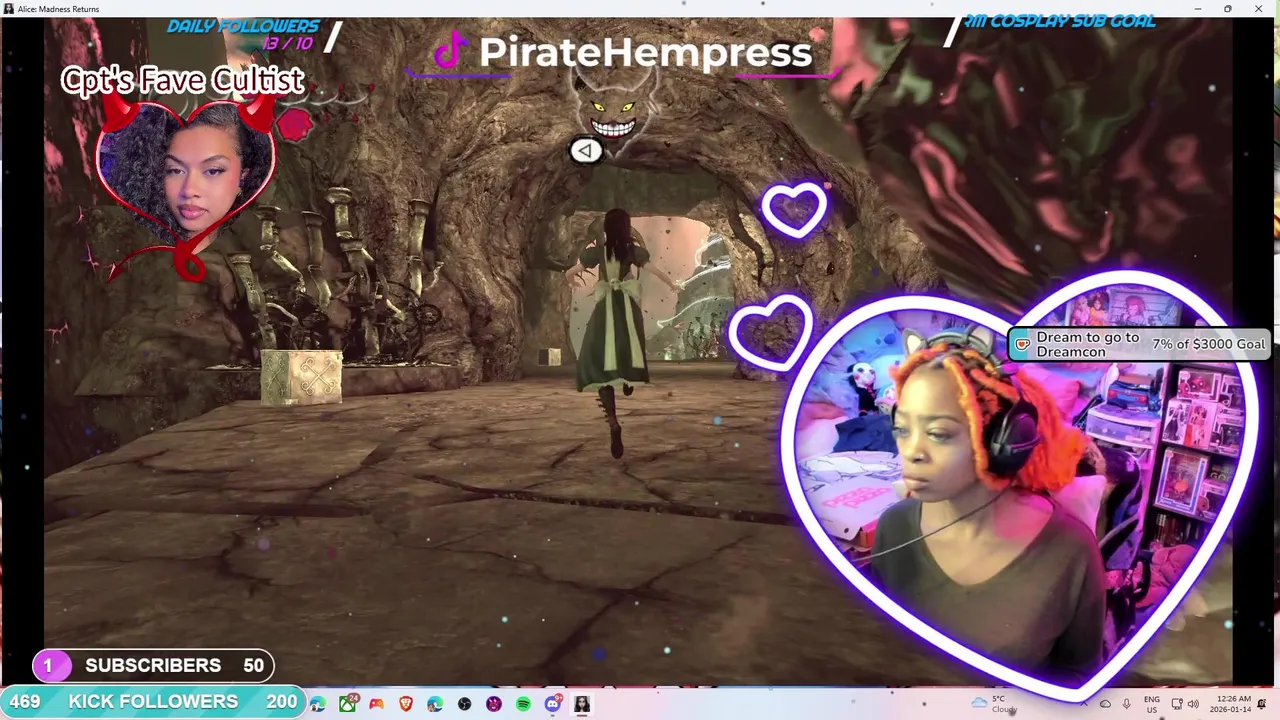
Task: Click the Dream to go to Dreamcon text
Action: coord(1088,345)
